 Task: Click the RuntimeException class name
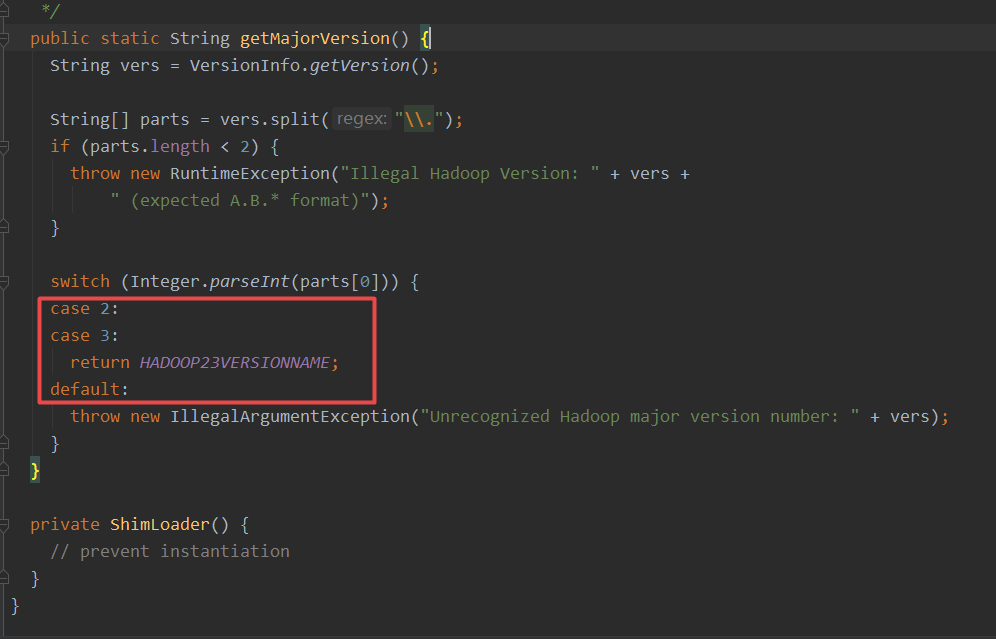pyautogui.click(x=250, y=173)
